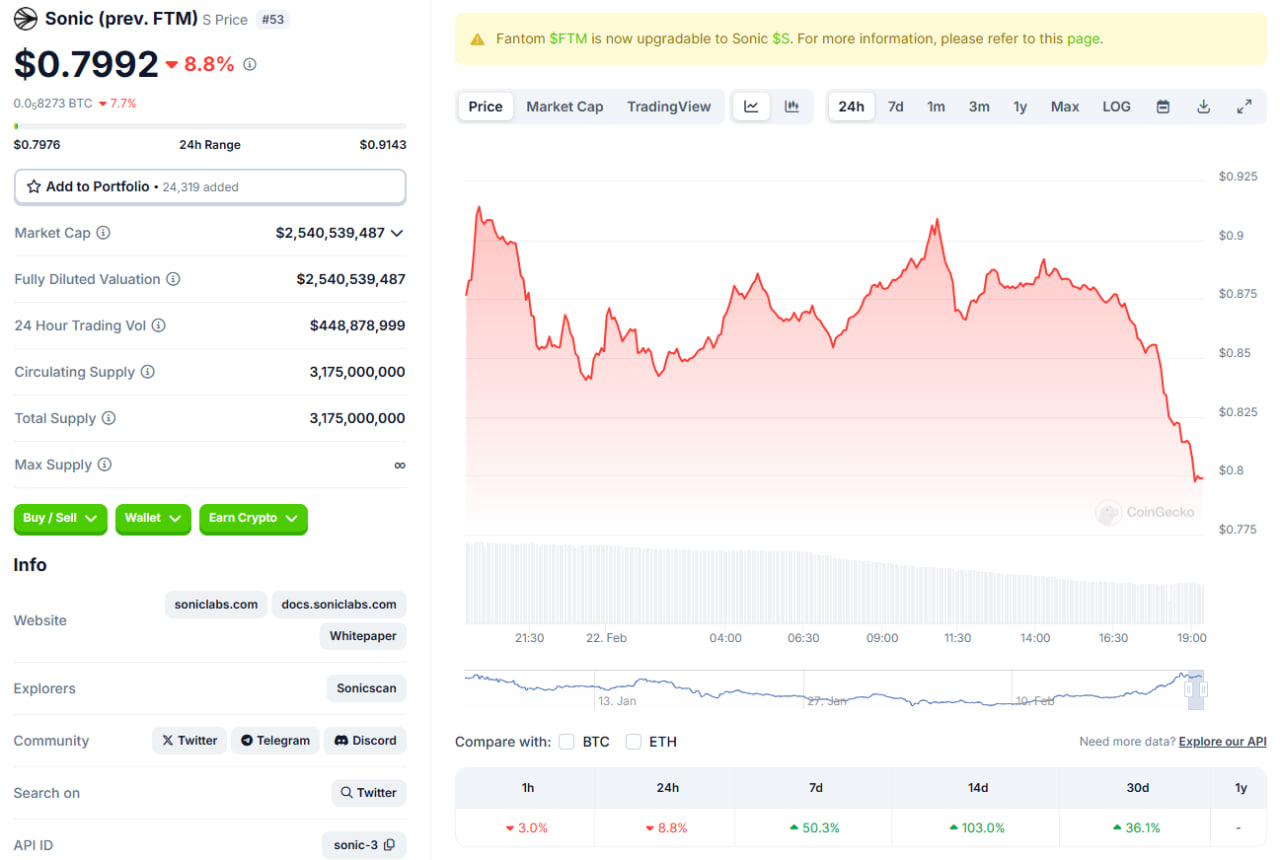Open the soniclabs.com website link
1280x860 pixels.
tap(216, 604)
